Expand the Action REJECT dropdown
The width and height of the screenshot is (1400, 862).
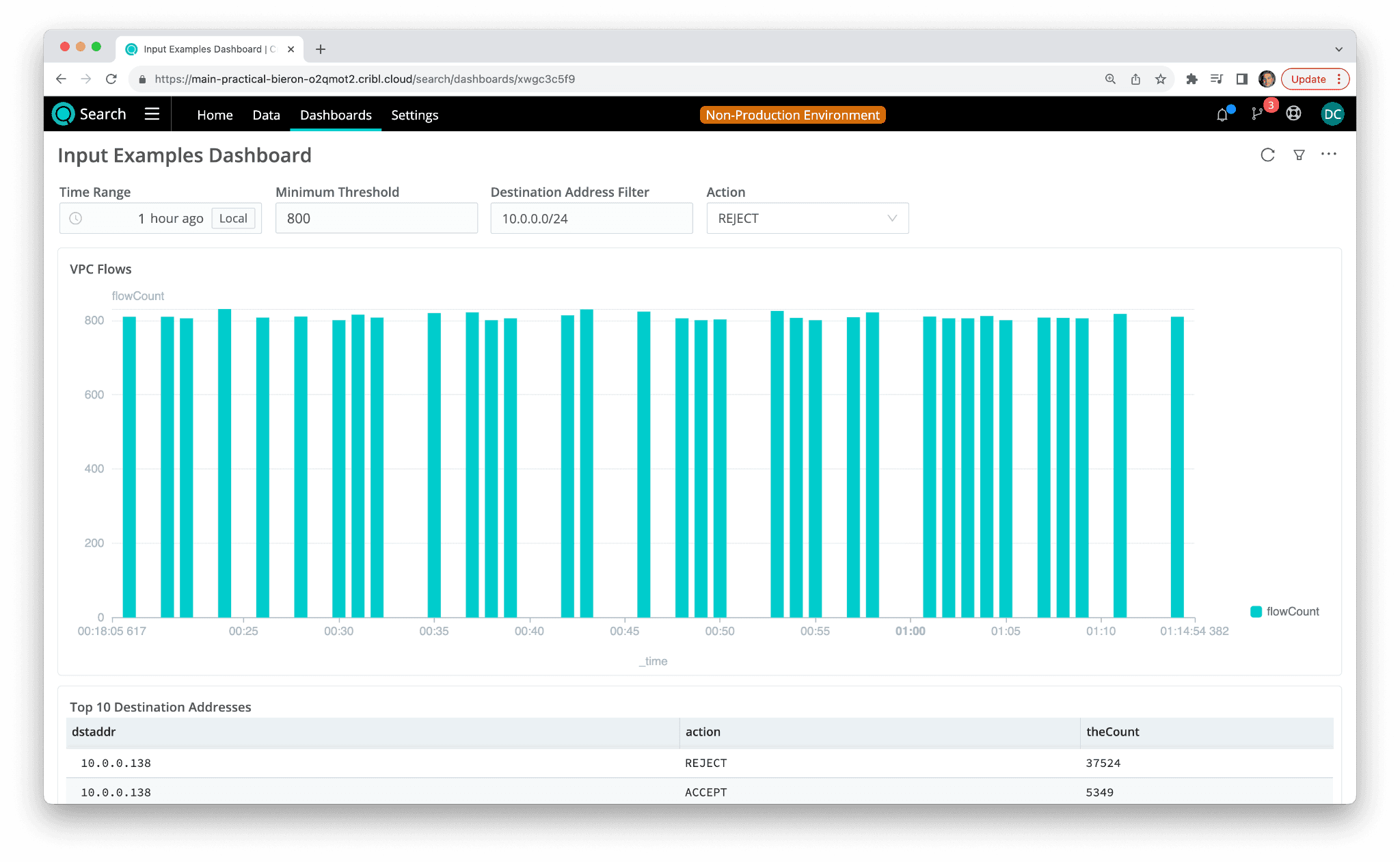click(x=807, y=219)
